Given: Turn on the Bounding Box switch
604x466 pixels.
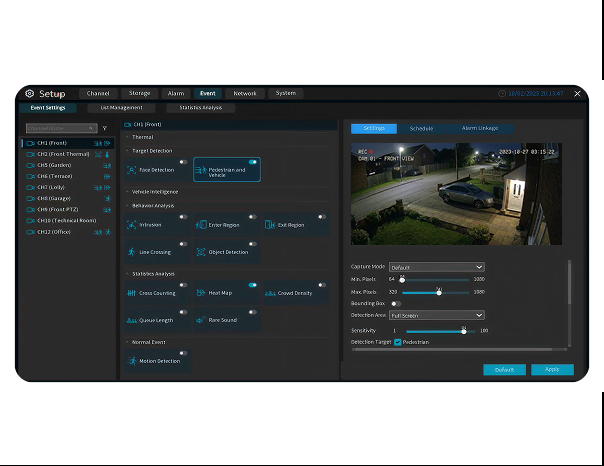Looking at the screenshot, I should (x=397, y=303).
